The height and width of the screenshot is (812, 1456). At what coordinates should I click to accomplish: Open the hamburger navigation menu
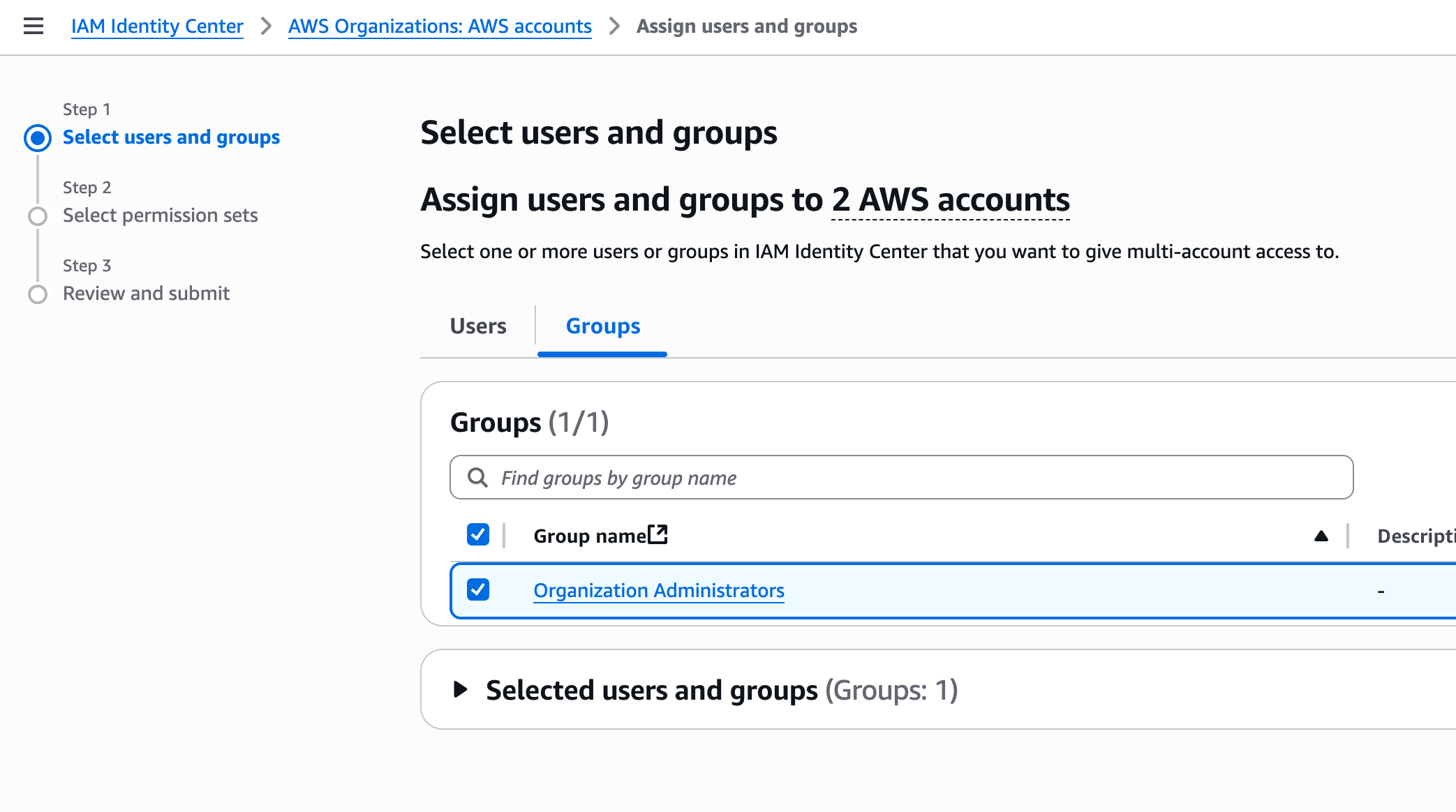pyautogui.click(x=33, y=27)
